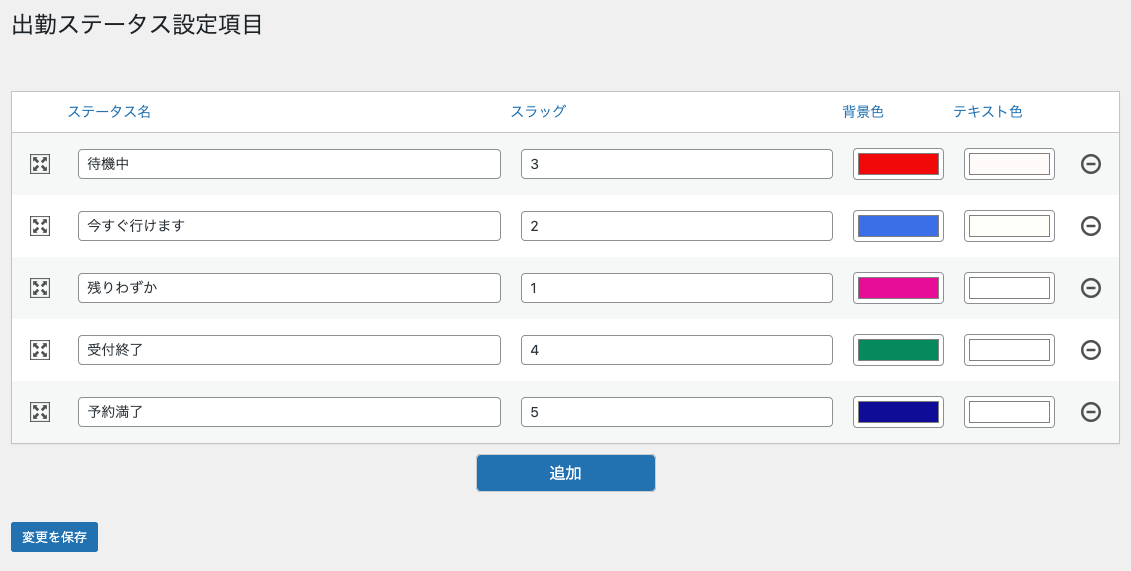Remove the 予約満了 status row
Image resolution: width=1131 pixels, height=571 pixels.
pyautogui.click(x=1091, y=412)
